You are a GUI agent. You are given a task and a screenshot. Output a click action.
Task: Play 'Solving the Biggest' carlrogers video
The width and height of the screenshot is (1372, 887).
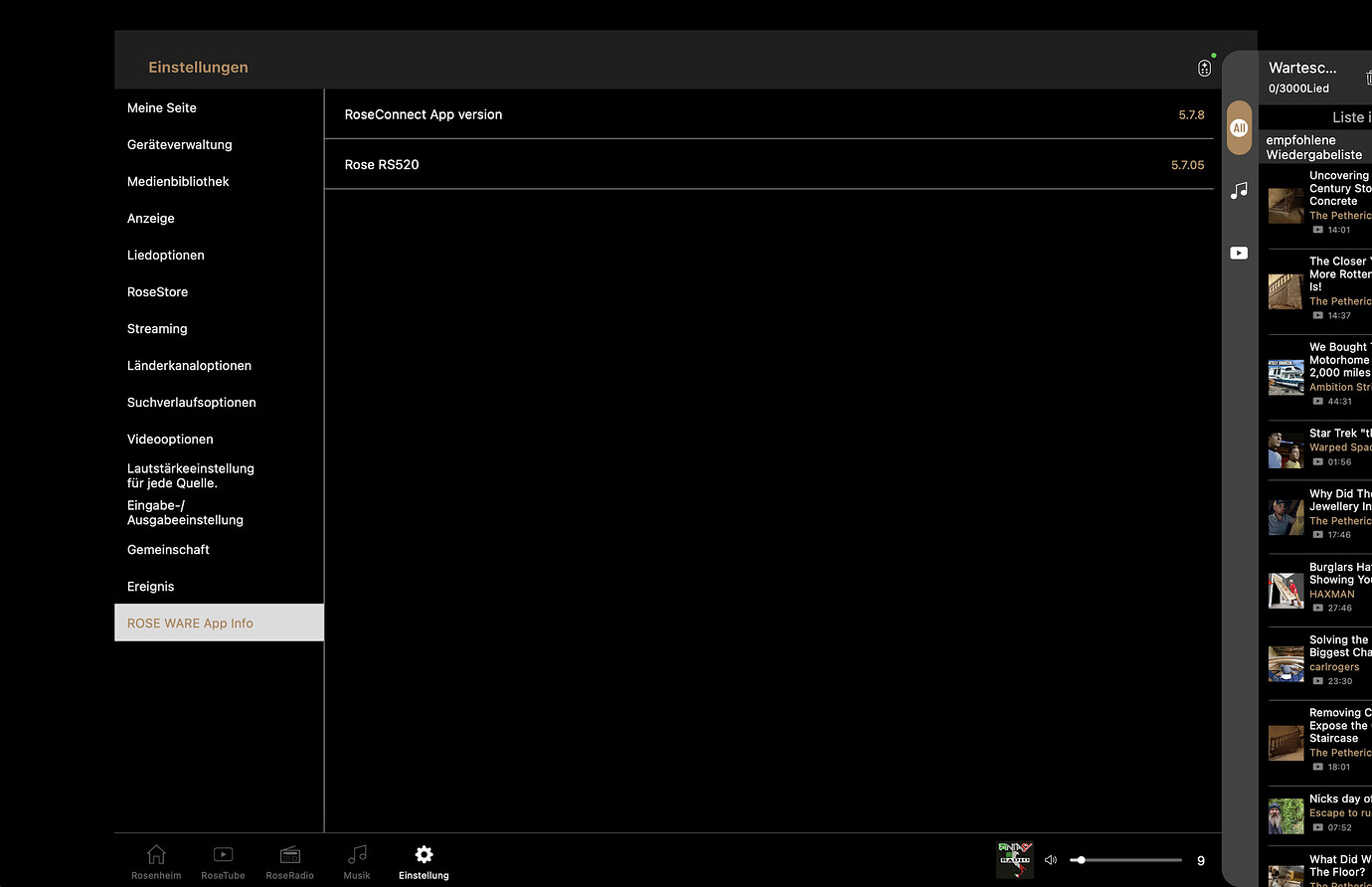[1319, 663]
